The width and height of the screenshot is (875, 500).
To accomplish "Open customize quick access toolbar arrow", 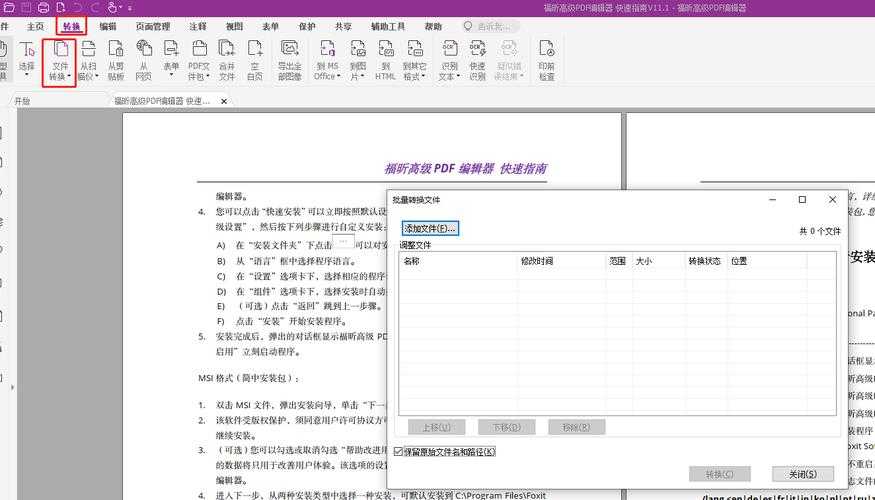I will click(129, 8).
